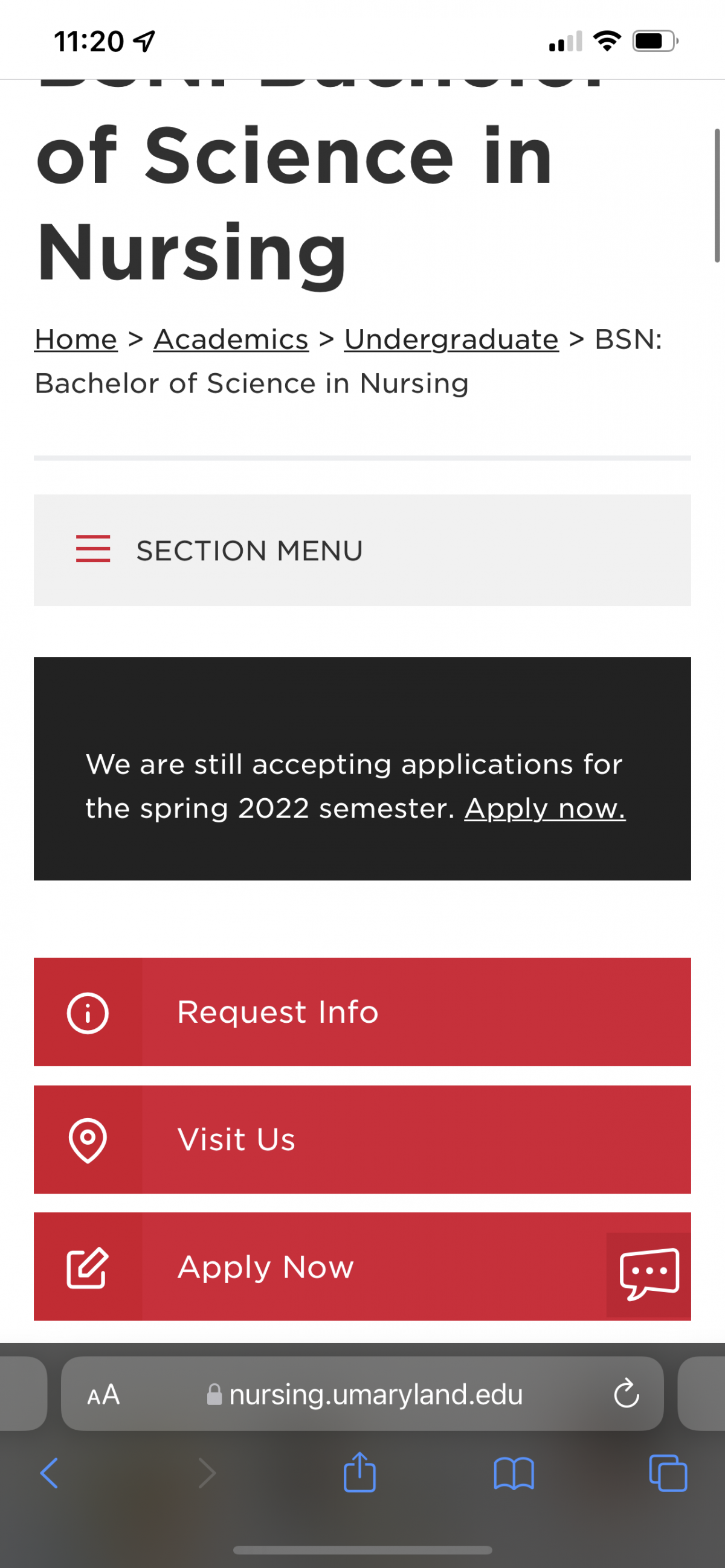The width and height of the screenshot is (725, 1568).
Task: Open the chat bubble widget
Action: coord(649,1274)
